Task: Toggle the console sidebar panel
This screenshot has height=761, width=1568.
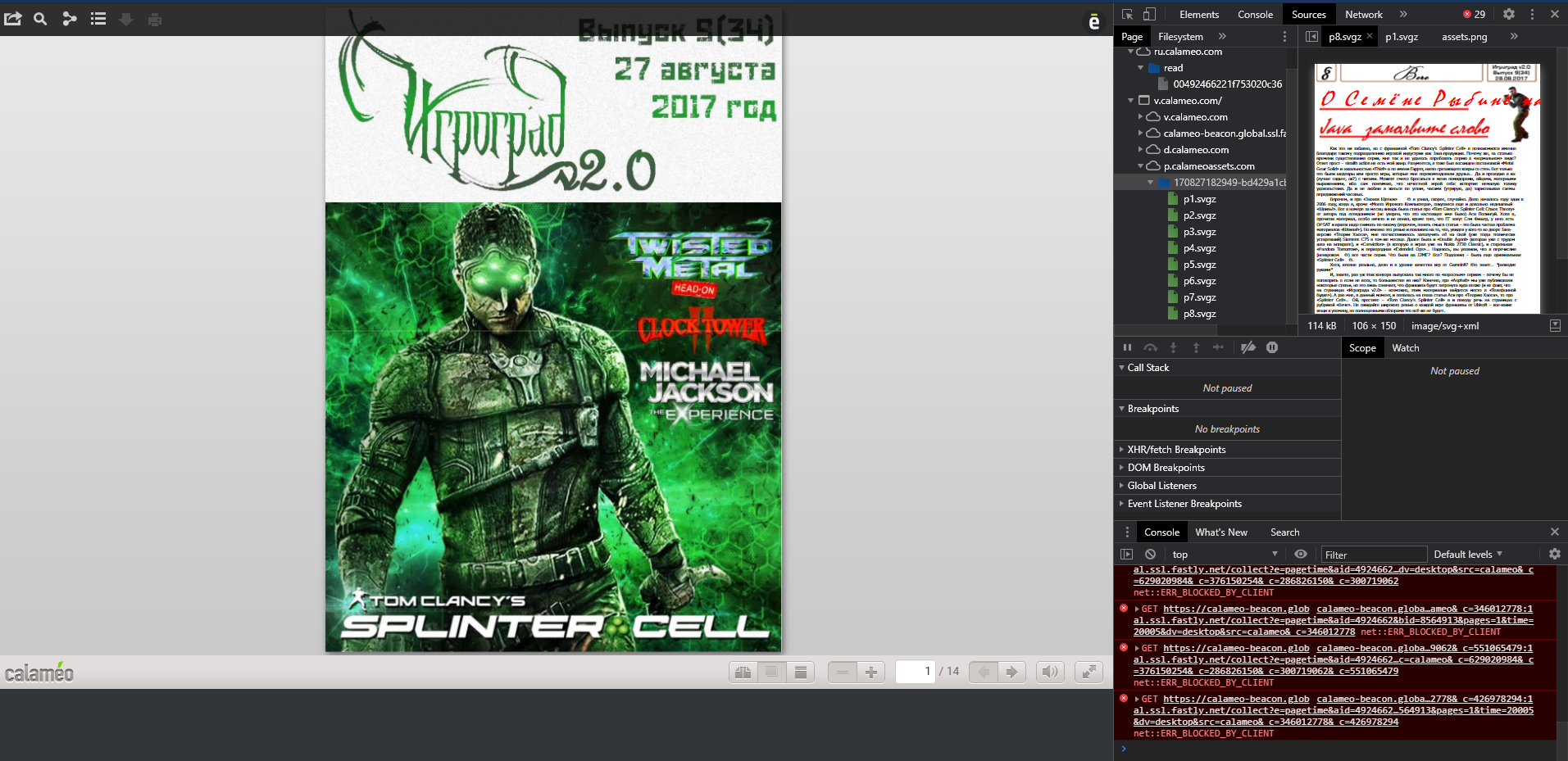Action: [x=1127, y=555]
